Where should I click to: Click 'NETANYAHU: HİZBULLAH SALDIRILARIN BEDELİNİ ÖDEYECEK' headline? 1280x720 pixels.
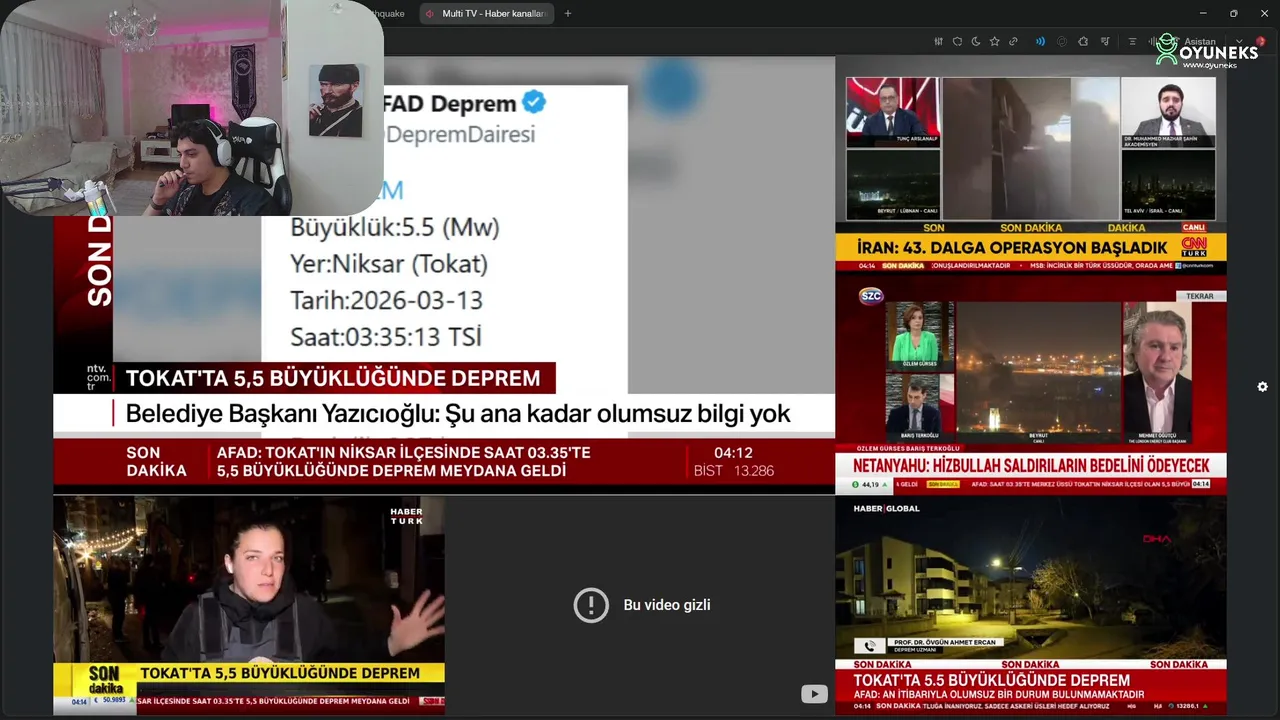coord(1031,466)
